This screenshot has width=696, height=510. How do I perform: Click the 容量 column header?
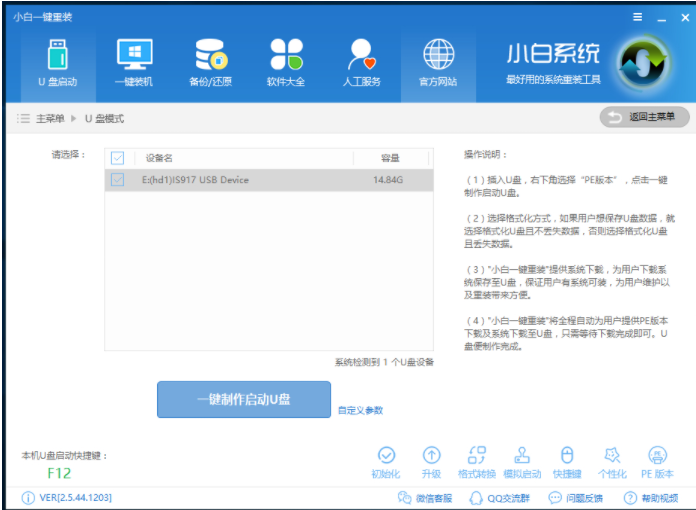[390, 158]
